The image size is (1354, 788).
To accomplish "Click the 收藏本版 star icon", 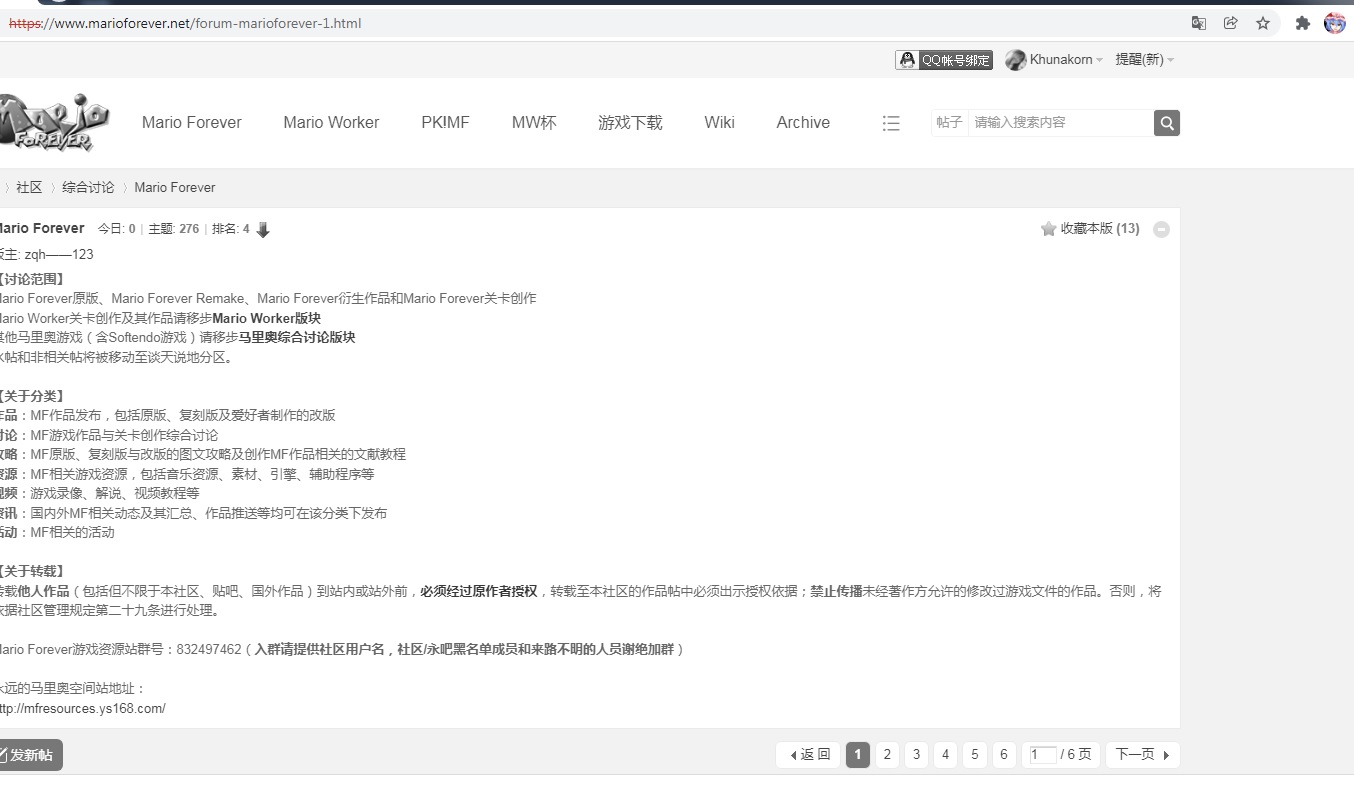I will tap(1049, 229).
